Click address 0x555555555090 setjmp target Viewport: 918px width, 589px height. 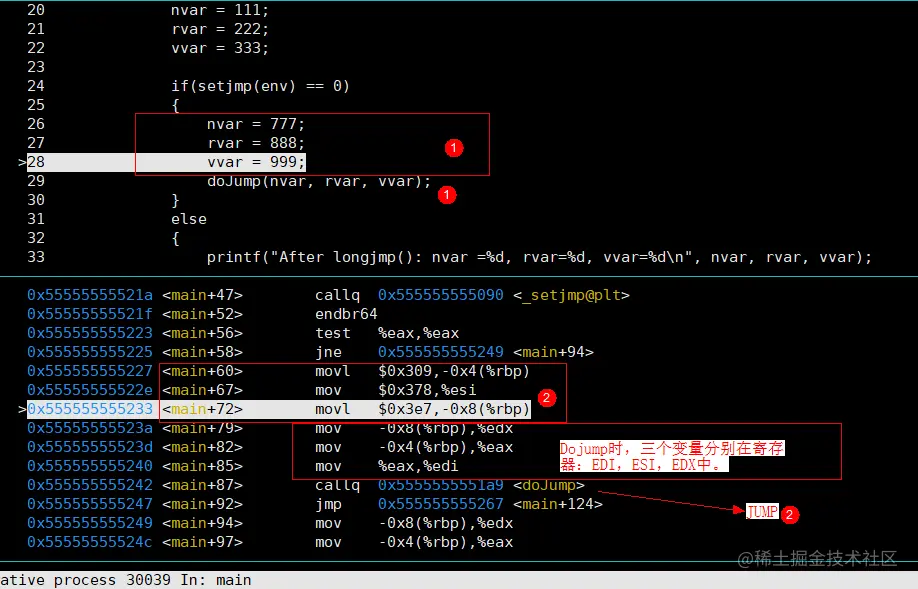click(440, 295)
